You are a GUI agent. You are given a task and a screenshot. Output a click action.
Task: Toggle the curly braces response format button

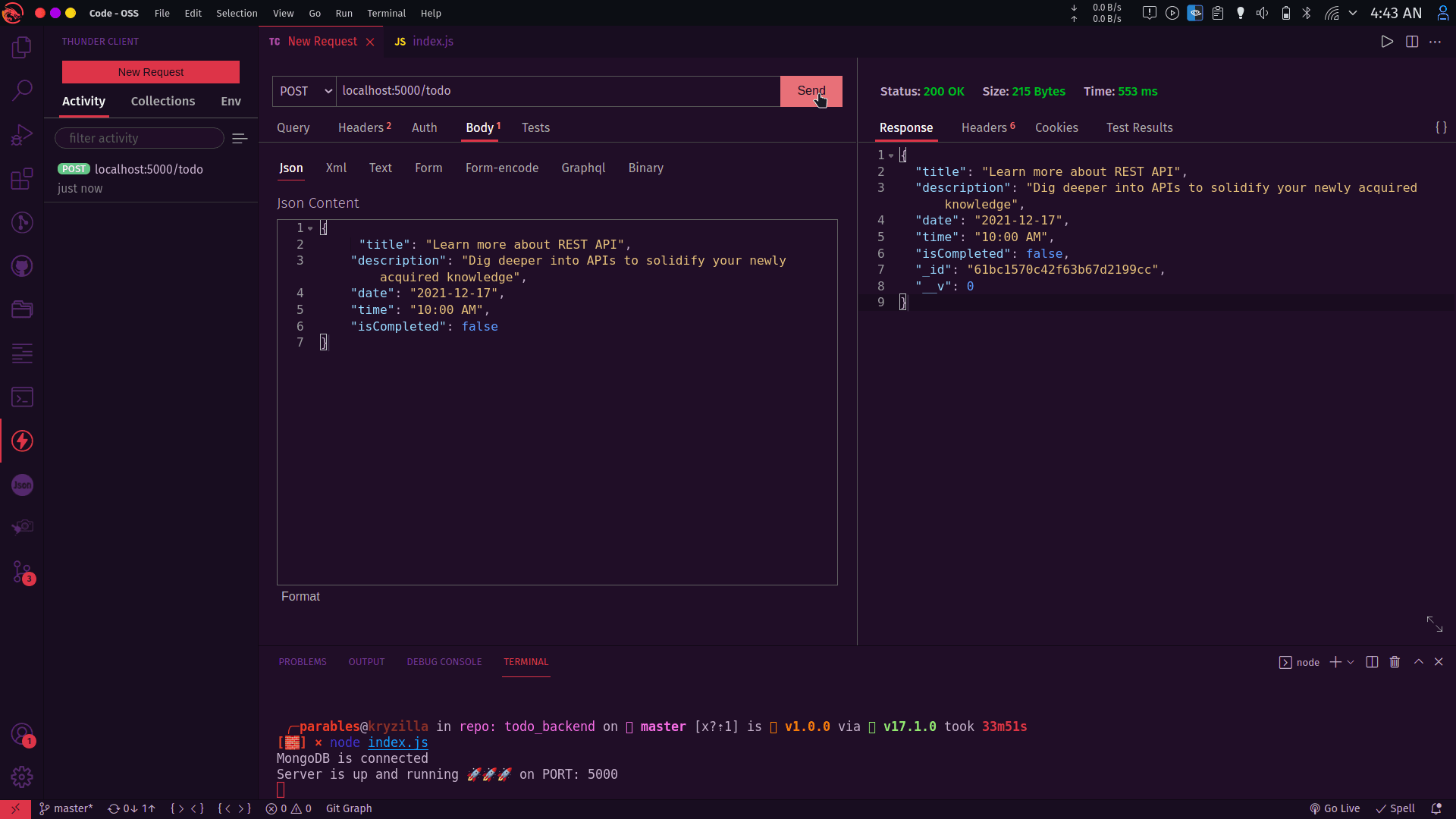tap(1441, 127)
